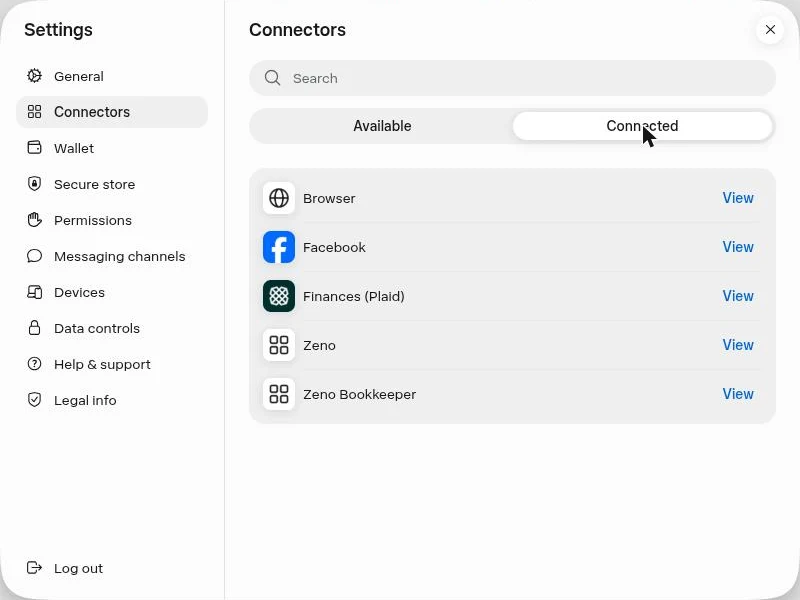
Task: Open Help & support label
Action: point(102,364)
